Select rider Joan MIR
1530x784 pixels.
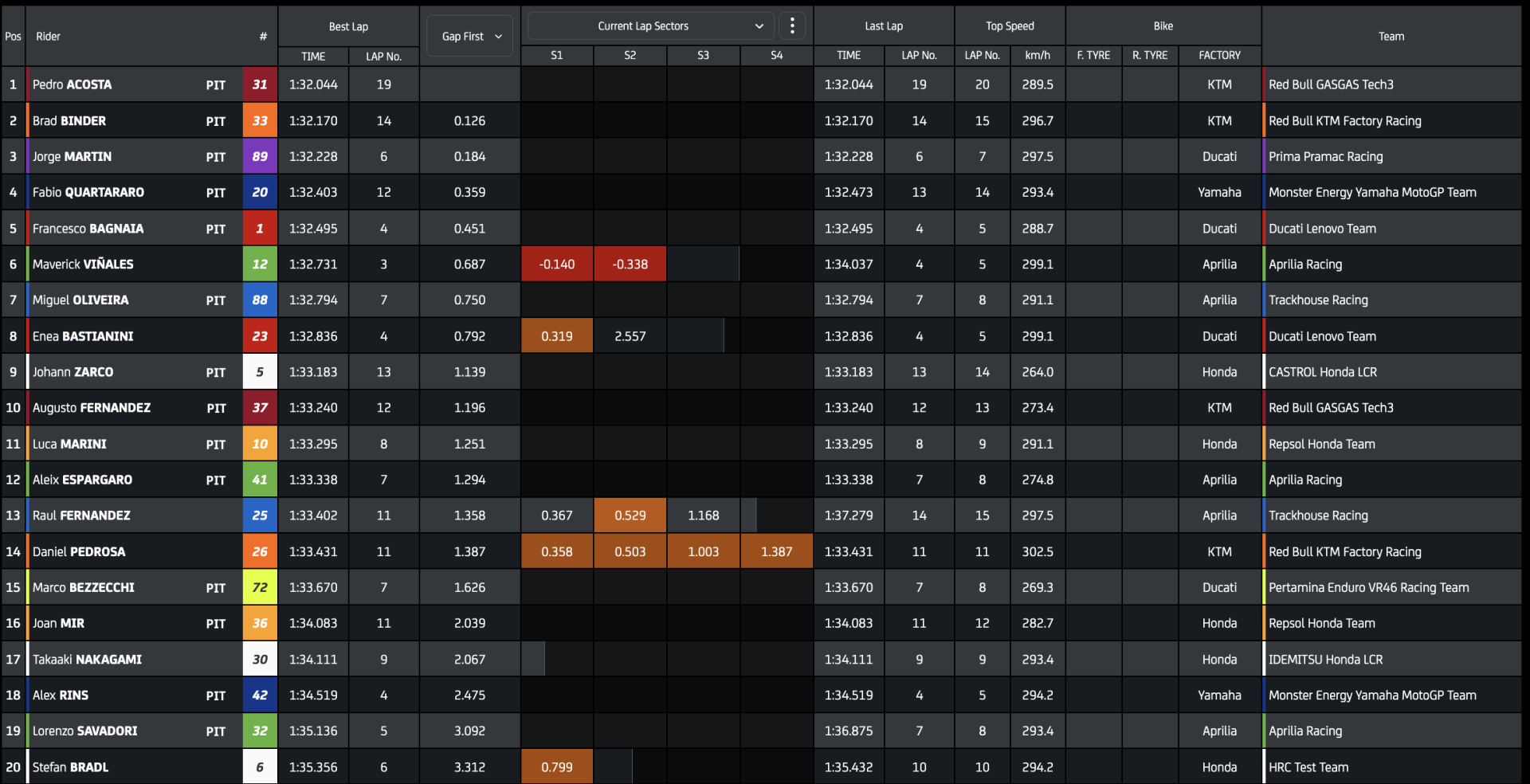[x=58, y=623]
